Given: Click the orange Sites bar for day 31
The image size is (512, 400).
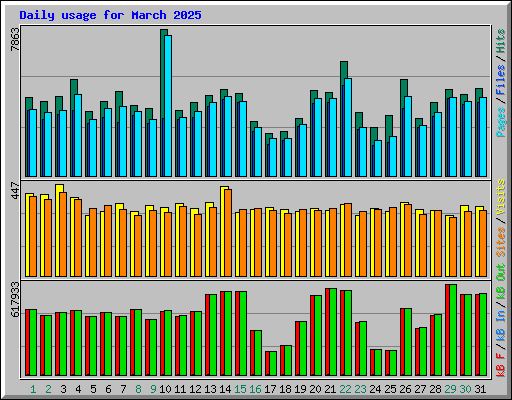Looking at the screenshot, I should [483, 243].
